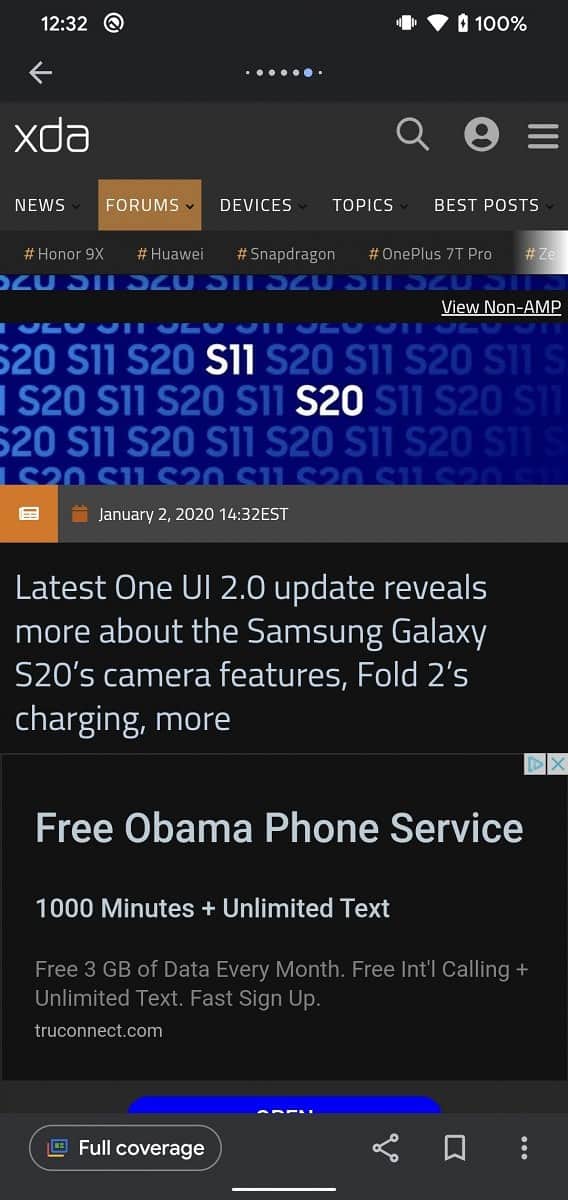This screenshot has width=568, height=1200.
Task: Bookmark this article with the bookmark icon
Action: click(x=455, y=1147)
